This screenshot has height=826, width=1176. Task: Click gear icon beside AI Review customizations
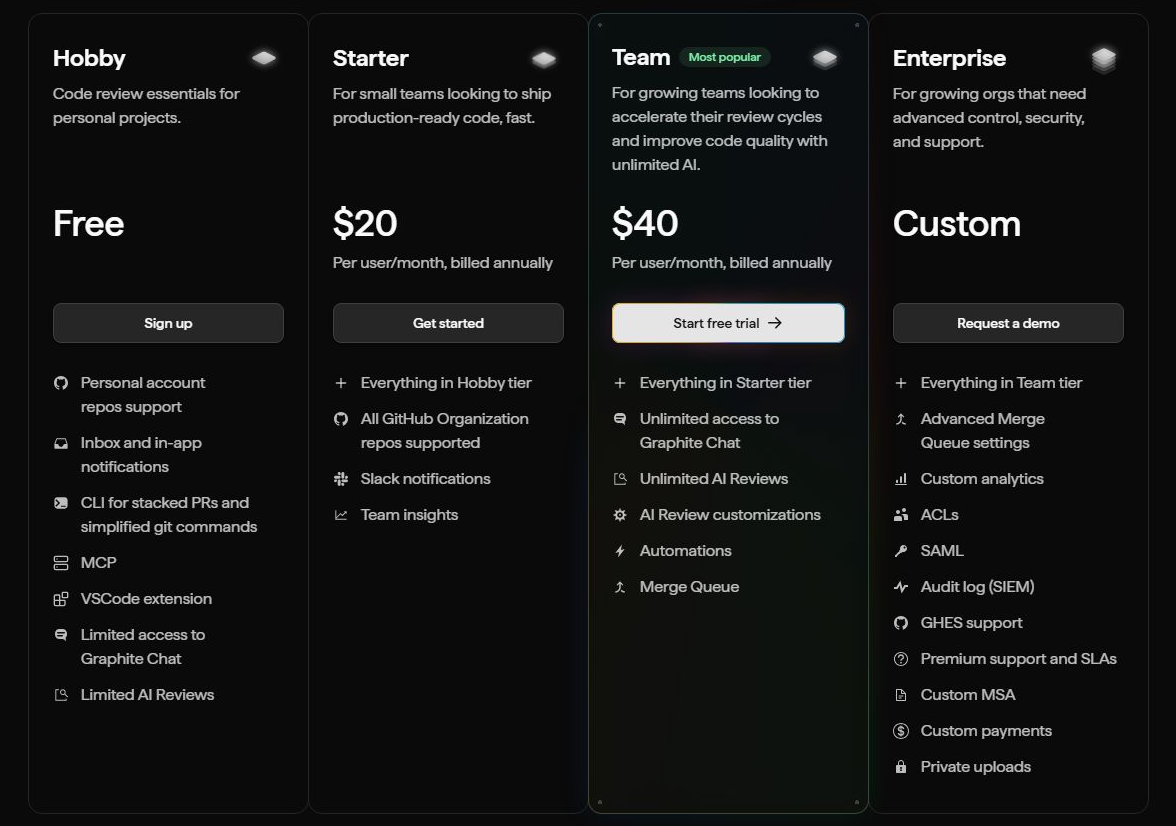click(x=620, y=515)
